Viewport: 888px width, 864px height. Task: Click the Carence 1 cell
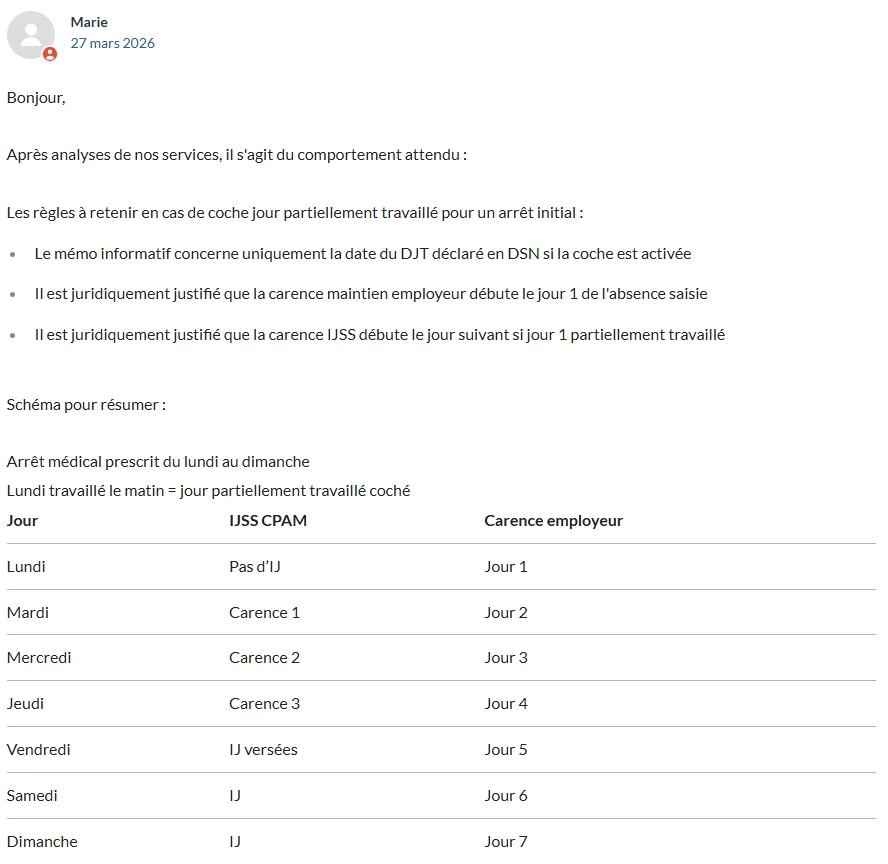264,612
